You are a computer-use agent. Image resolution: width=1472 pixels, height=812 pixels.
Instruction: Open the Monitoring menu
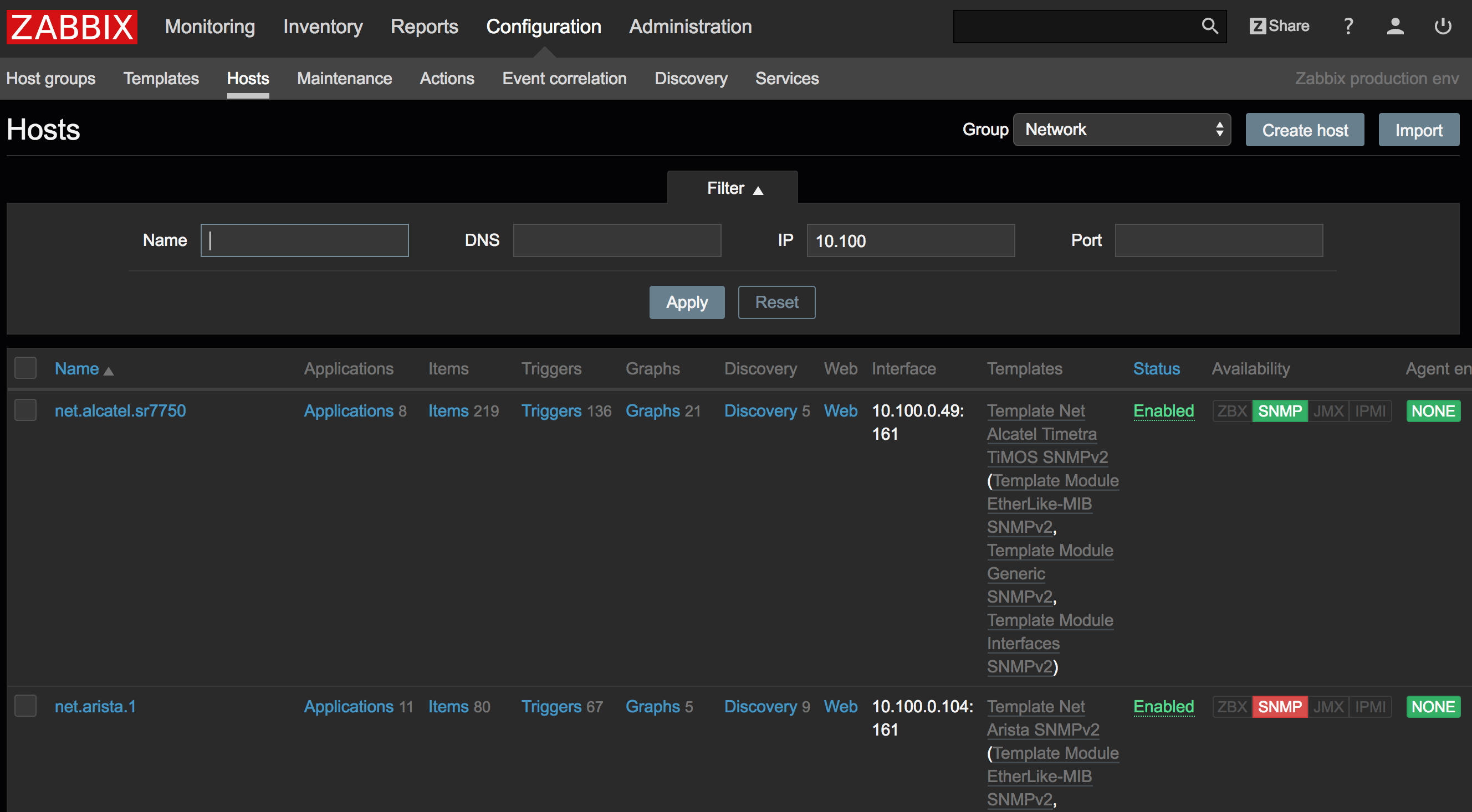pos(209,26)
